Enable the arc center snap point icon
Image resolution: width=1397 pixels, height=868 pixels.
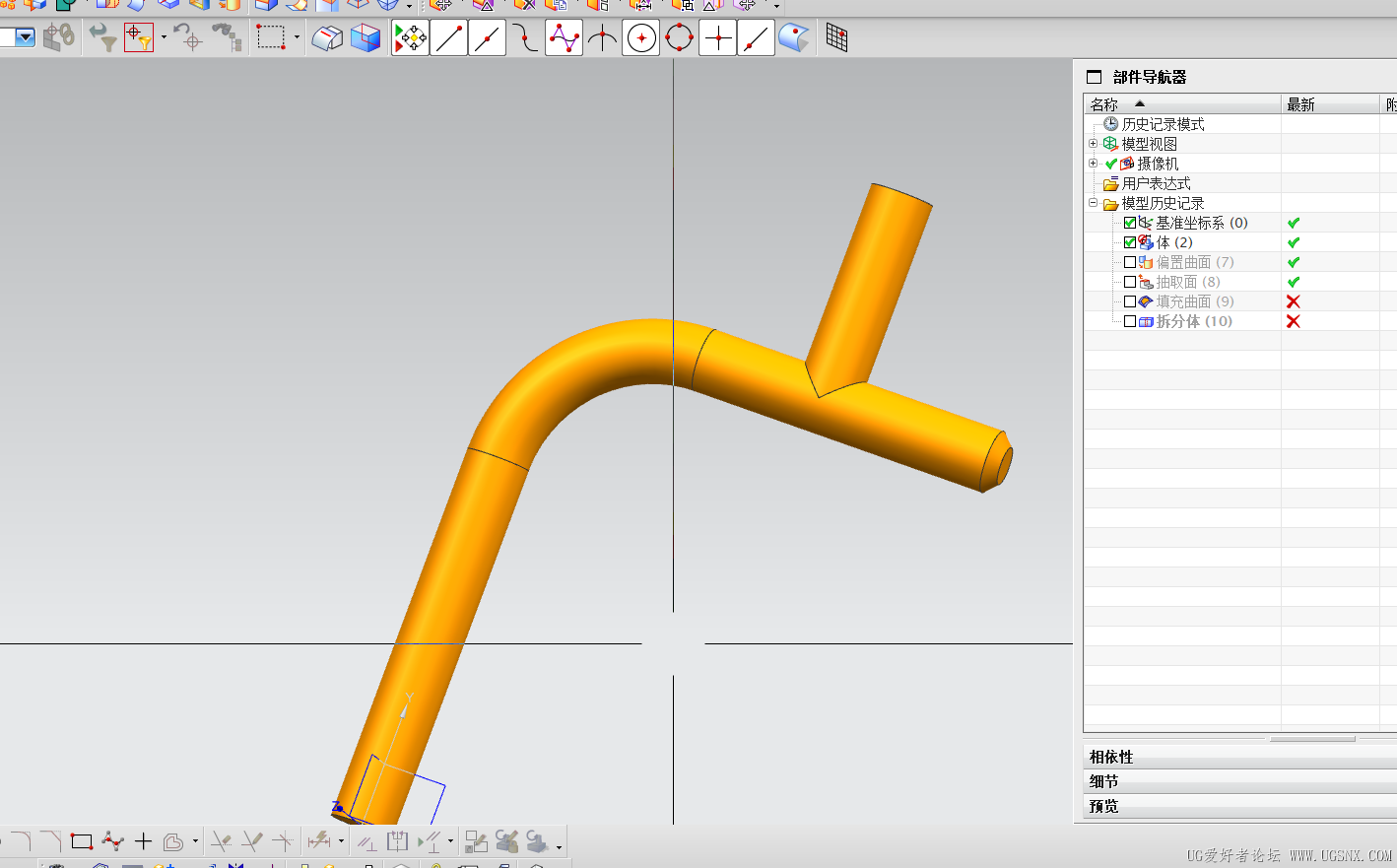[x=641, y=38]
